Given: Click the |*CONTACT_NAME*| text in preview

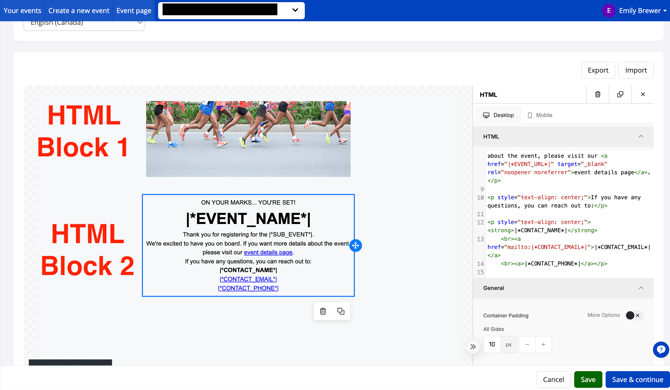Looking at the screenshot, I should (248, 270).
